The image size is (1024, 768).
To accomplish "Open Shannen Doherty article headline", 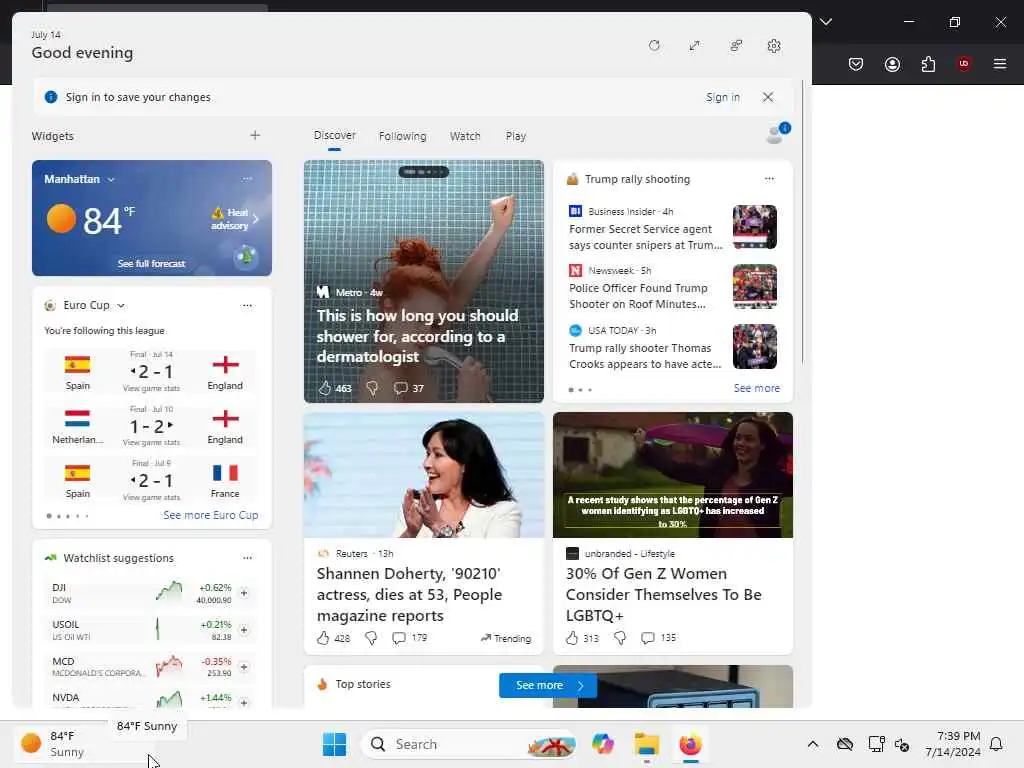I will (x=409, y=594).
